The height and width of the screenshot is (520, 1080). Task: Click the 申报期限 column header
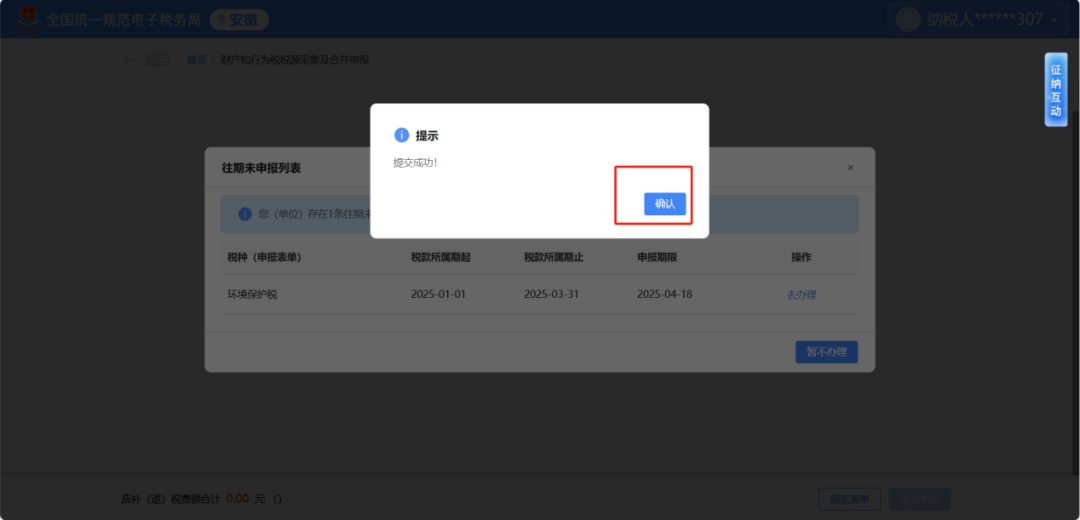pos(657,257)
